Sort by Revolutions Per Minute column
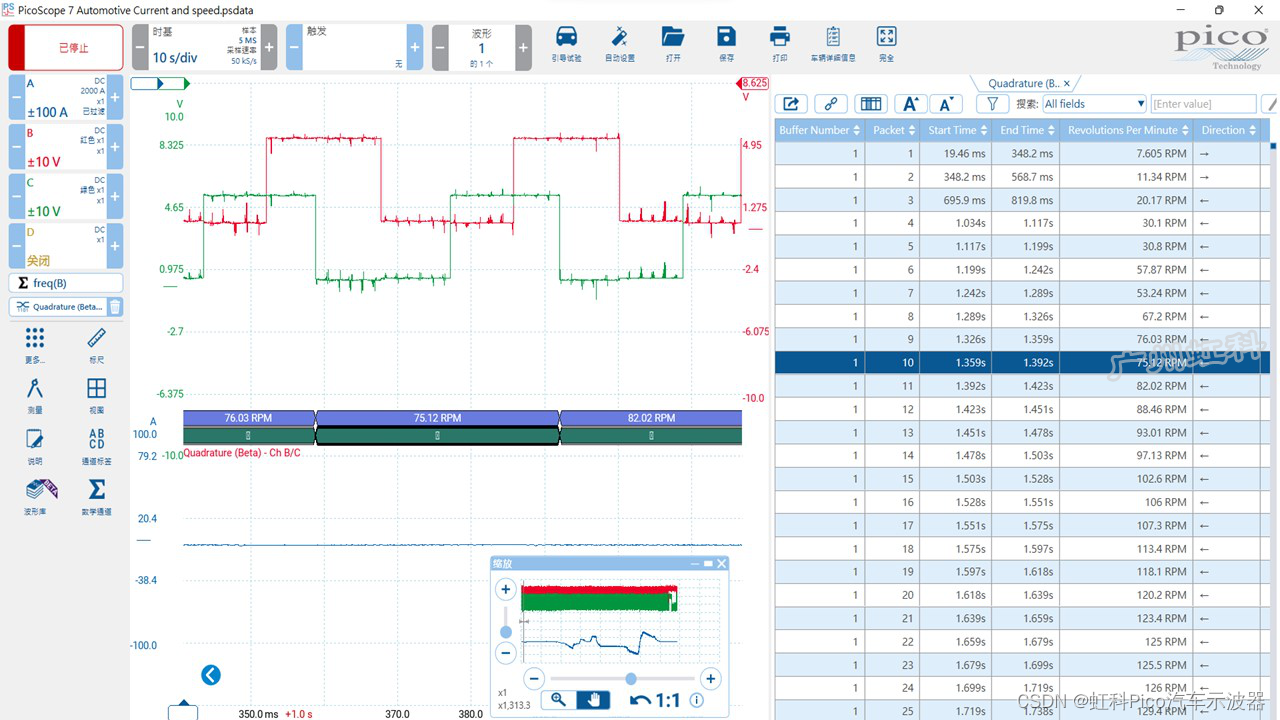This screenshot has height=720, width=1280. [1128, 130]
